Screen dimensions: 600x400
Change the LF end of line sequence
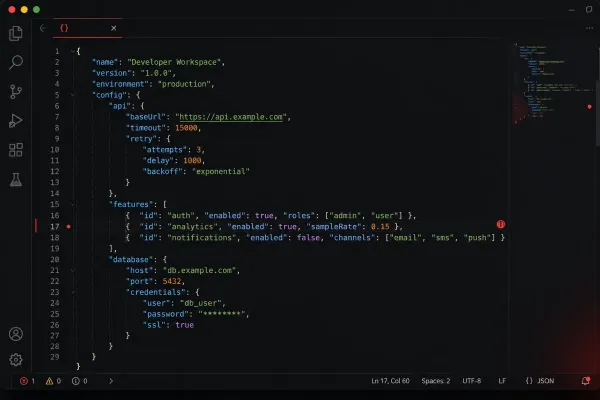(502, 381)
